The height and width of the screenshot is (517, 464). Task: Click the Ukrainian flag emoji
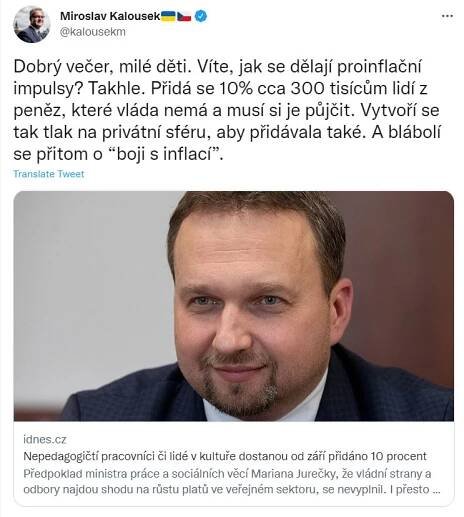(168, 16)
